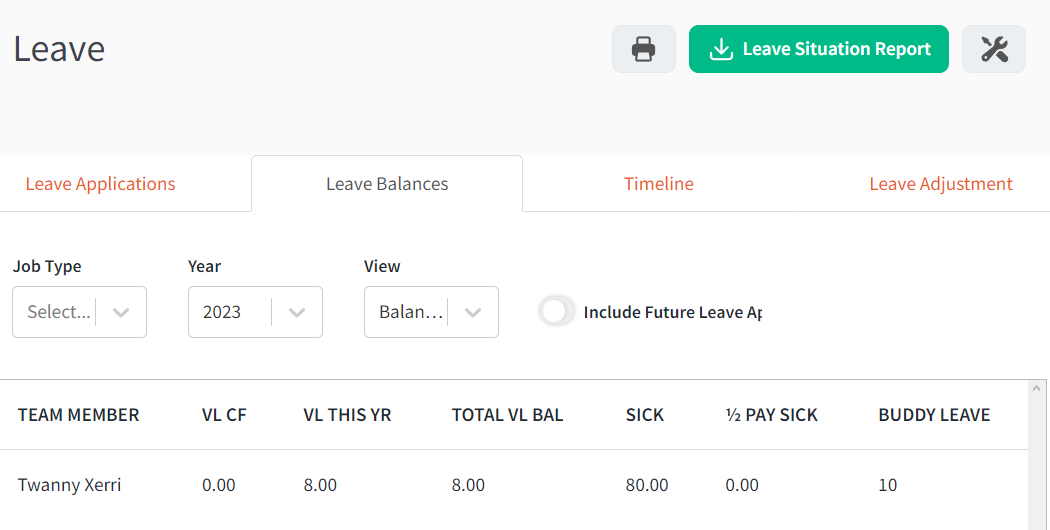Go to the Leave Adjustment tab
The width and height of the screenshot is (1050, 530).
point(941,184)
